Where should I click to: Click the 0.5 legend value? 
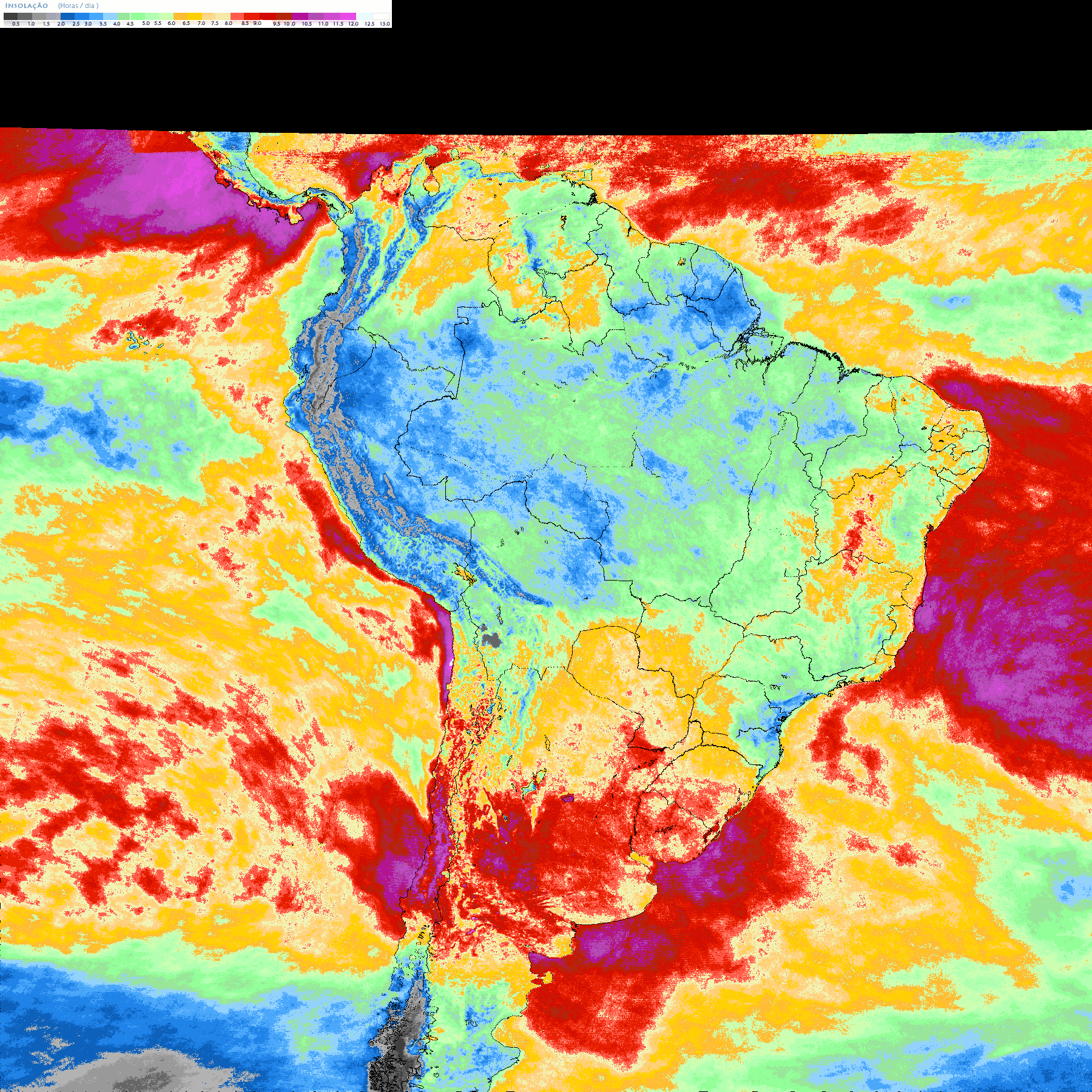[x=16, y=24]
